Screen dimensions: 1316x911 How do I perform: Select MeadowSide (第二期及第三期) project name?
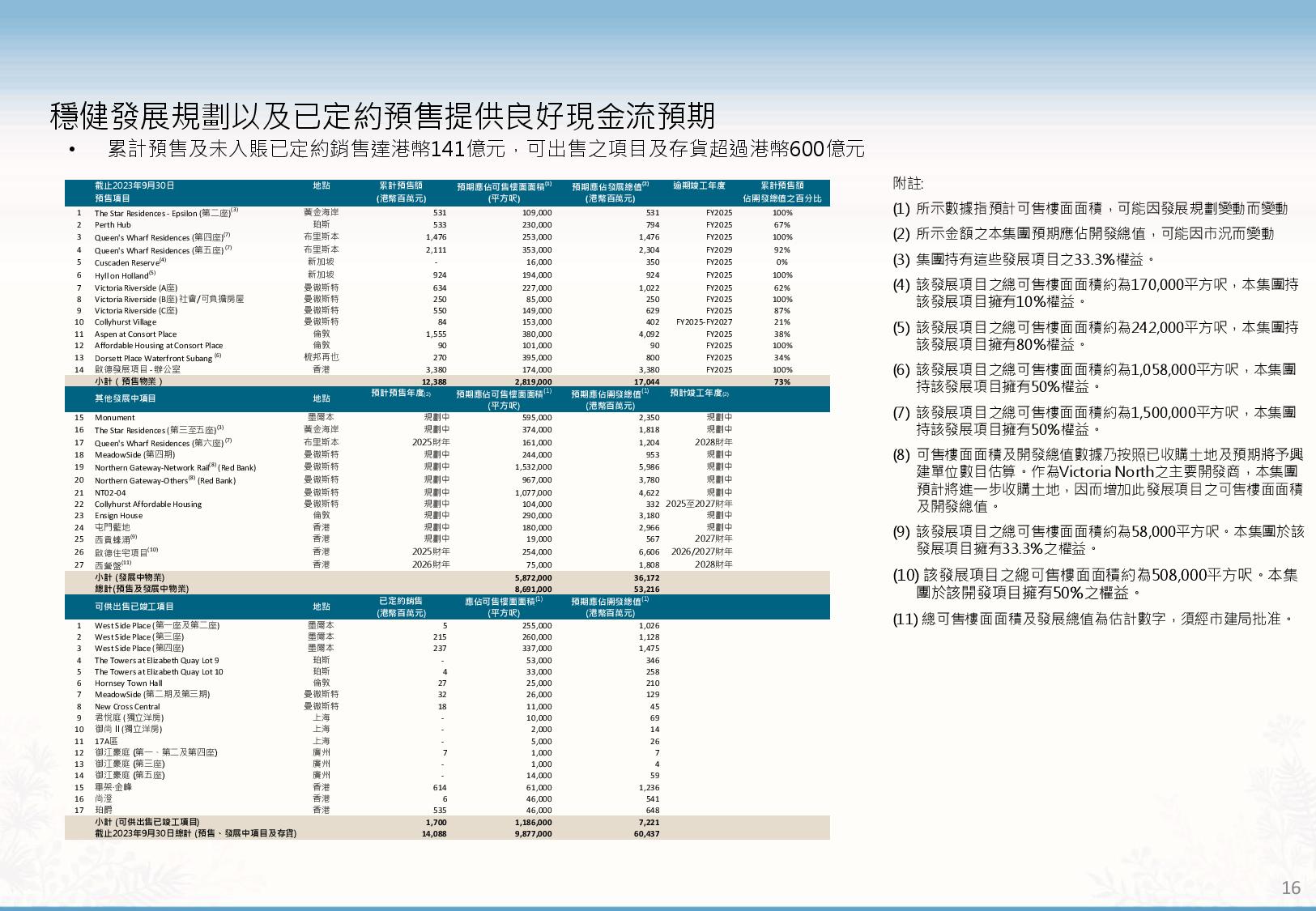(x=152, y=694)
